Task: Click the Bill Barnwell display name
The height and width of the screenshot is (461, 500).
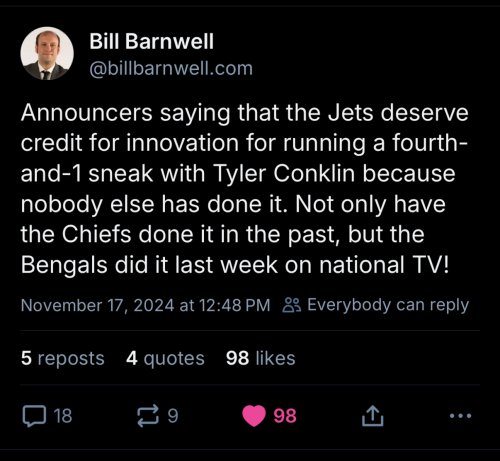Action: 151,41
